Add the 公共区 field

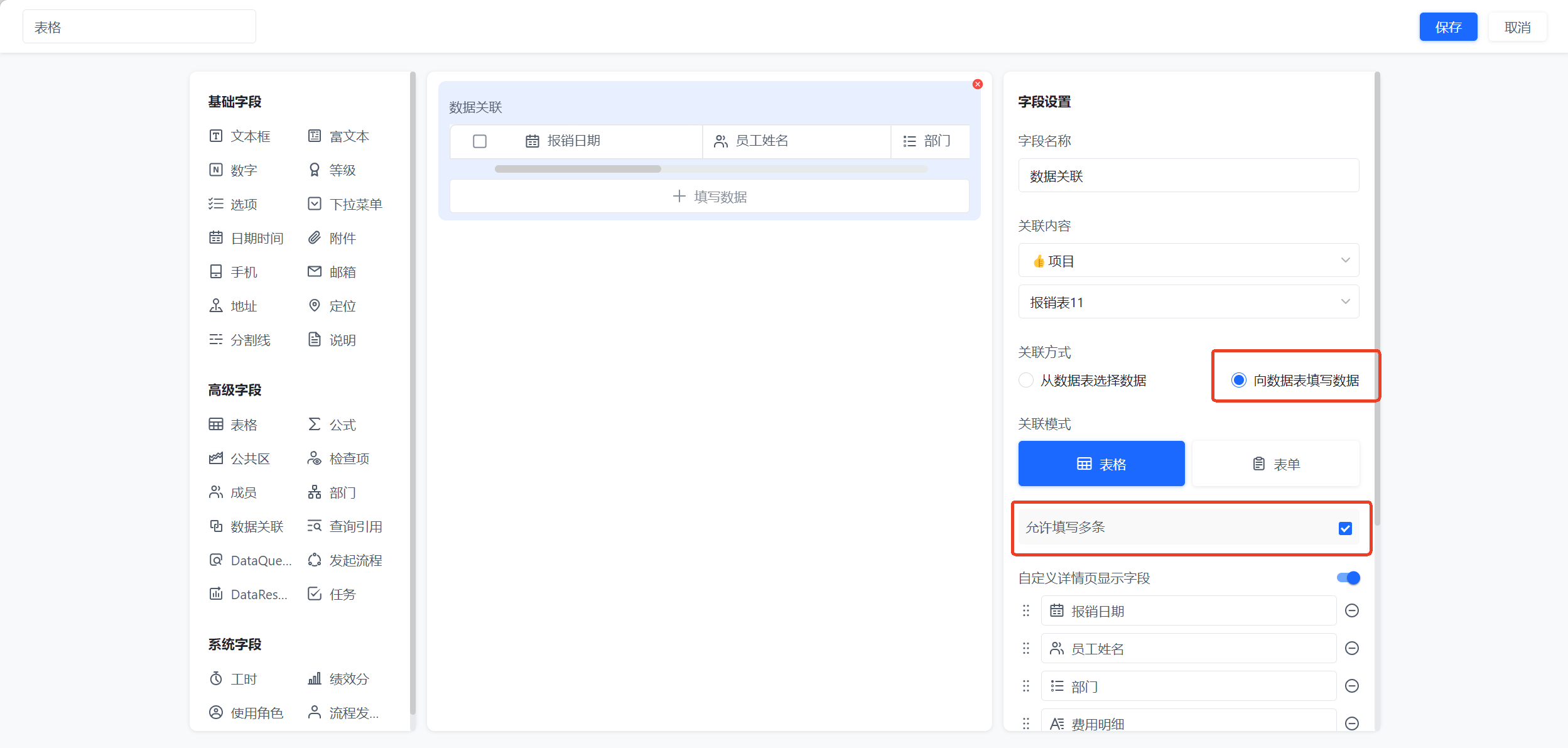[x=239, y=458]
